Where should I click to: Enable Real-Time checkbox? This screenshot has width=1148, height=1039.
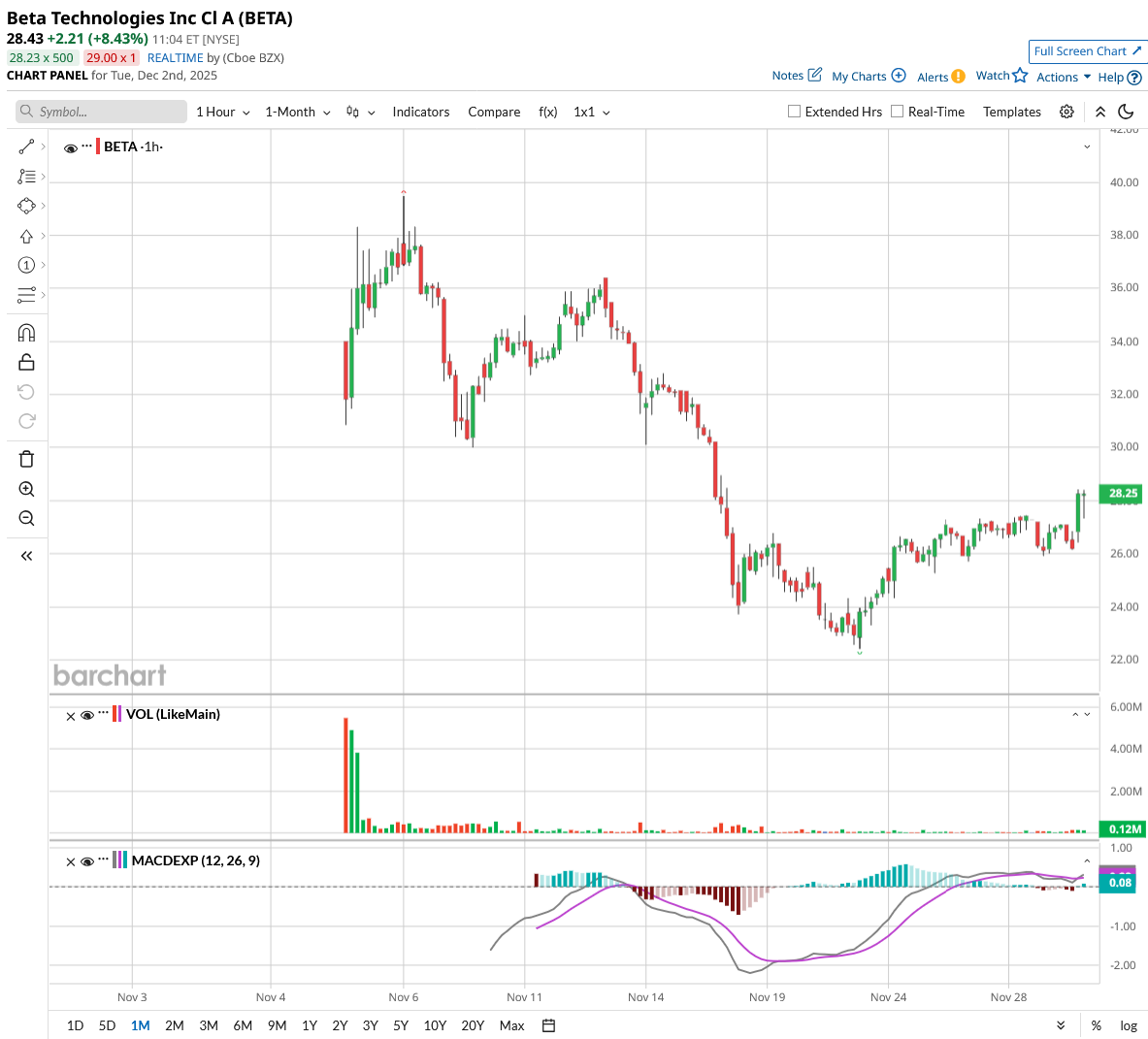point(897,112)
